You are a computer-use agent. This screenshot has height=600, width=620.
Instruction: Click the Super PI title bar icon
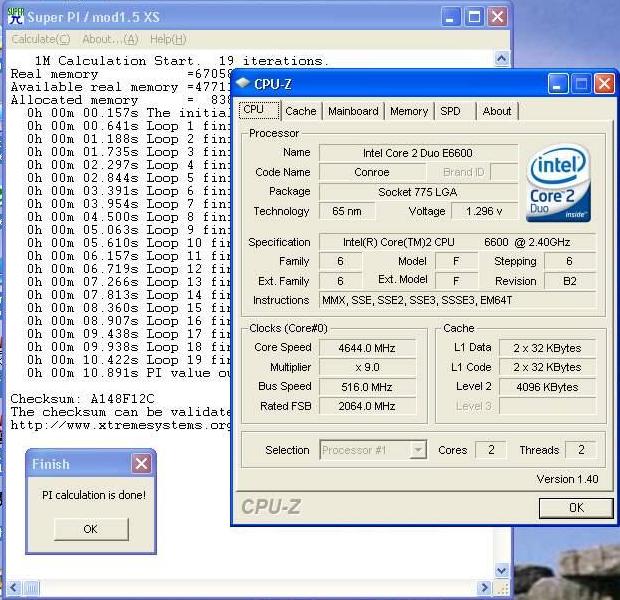pos(14,17)
